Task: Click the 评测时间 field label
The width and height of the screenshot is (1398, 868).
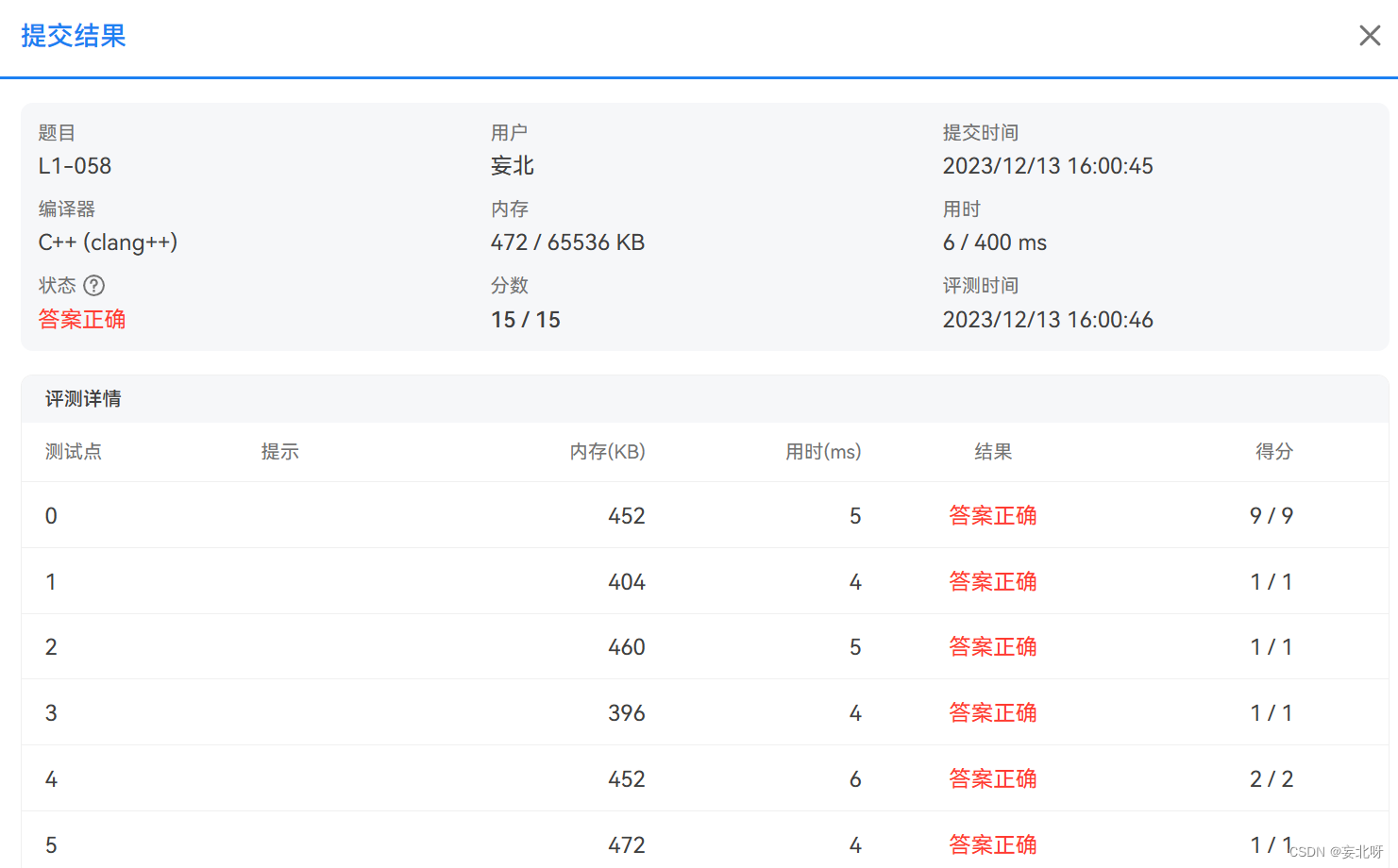Action: pyautogui.click(x=981, y=285)
